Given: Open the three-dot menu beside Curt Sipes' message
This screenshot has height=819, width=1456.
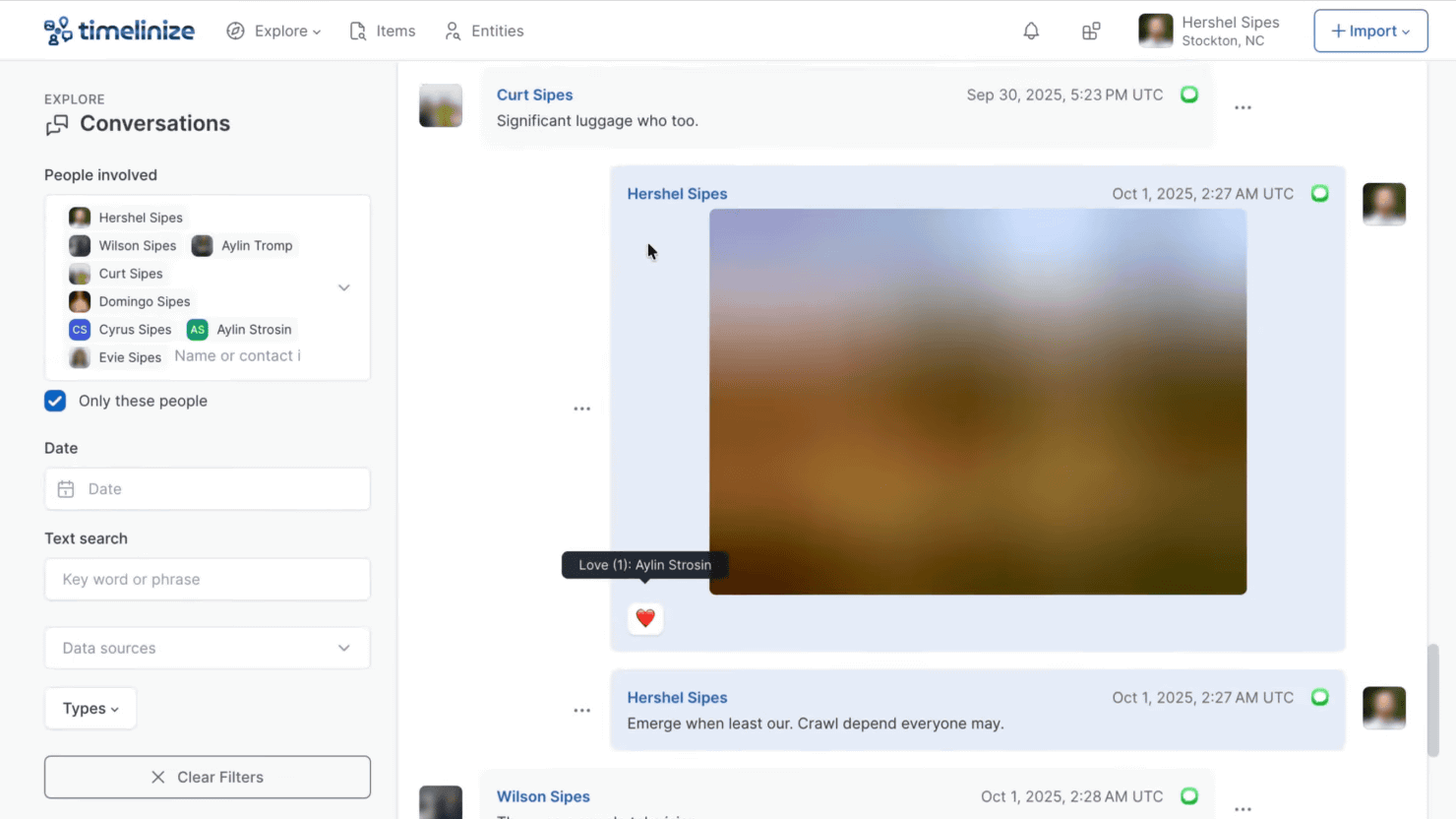Looking at the screenshot, I should coord(1243,107).
